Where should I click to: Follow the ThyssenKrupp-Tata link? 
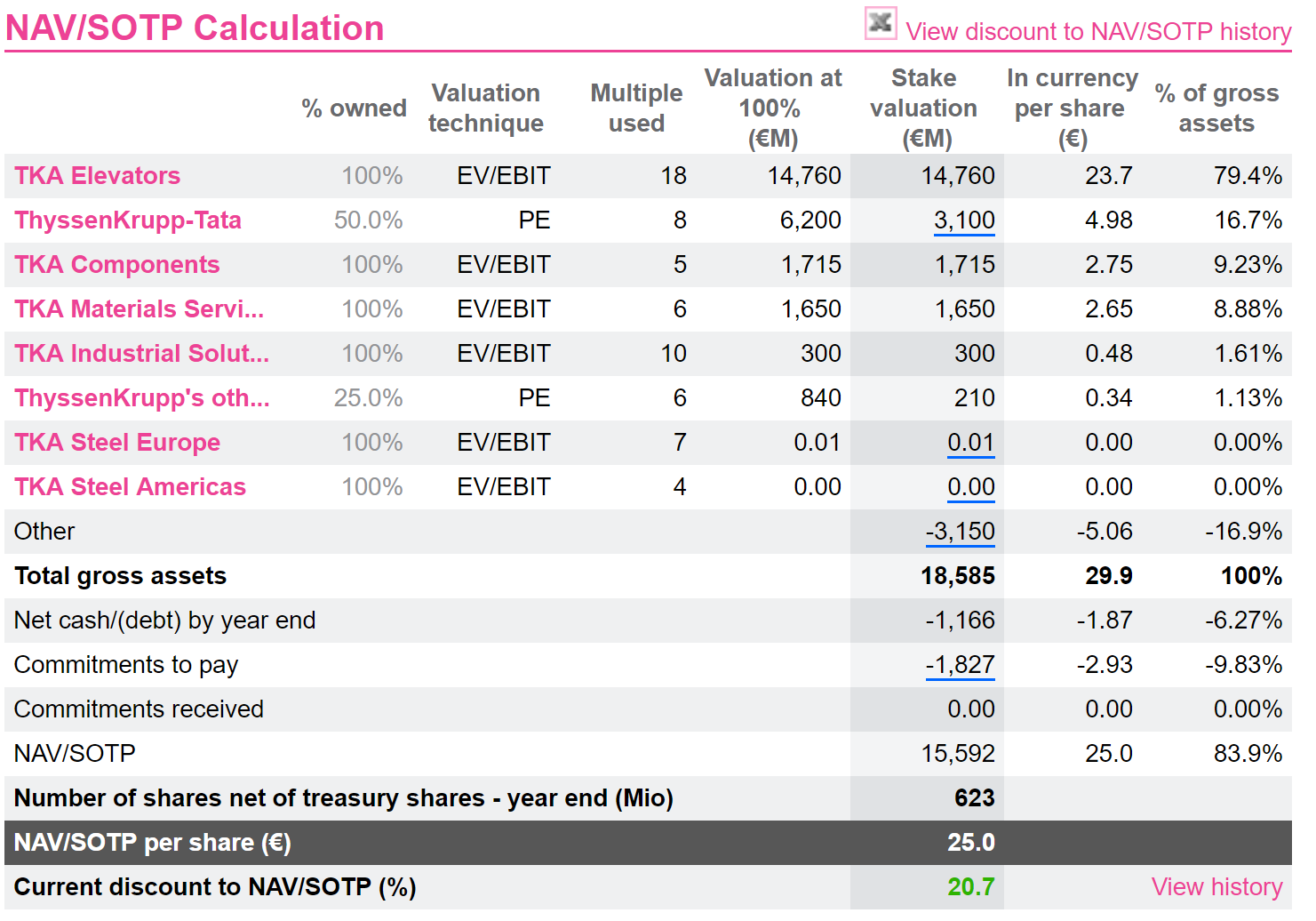pyautogui.click(x=128, y=220)
